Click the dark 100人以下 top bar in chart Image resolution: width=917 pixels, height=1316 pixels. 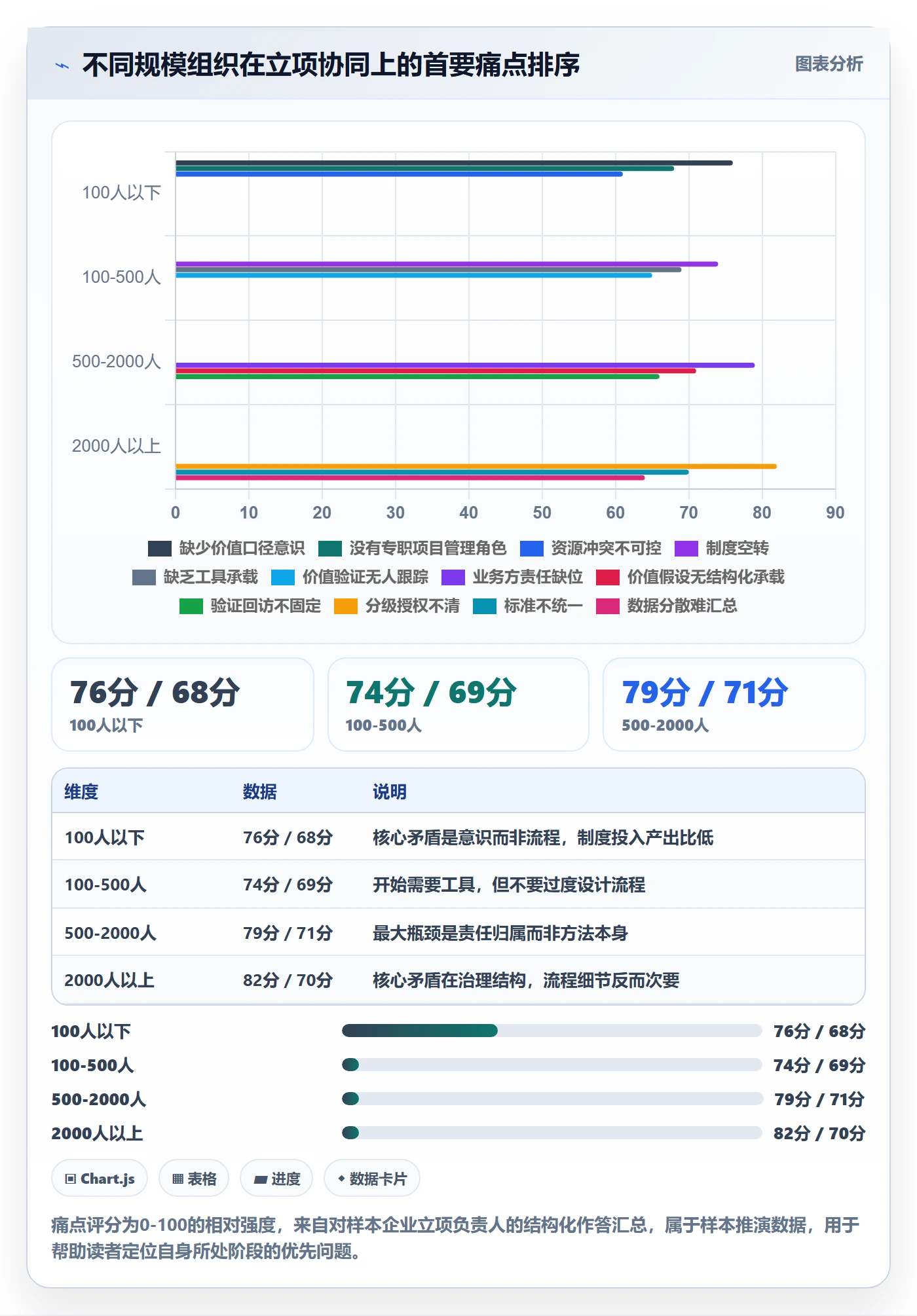pos(454,163)
